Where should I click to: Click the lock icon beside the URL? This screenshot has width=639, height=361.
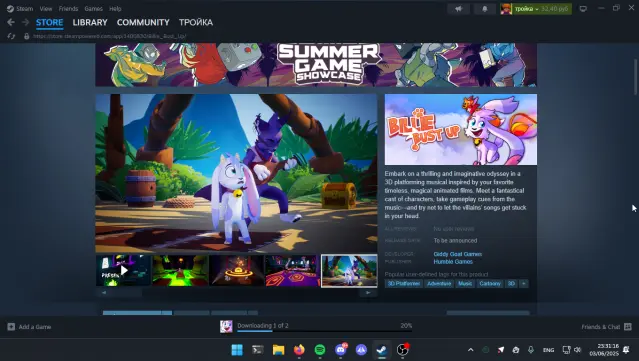pos(26,36)
